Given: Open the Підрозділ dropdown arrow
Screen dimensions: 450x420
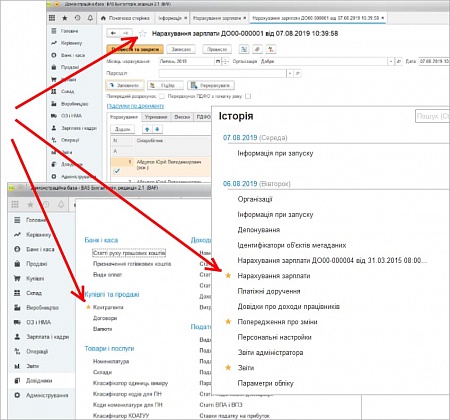Looking at the screenshot, I should coord(290,73).
